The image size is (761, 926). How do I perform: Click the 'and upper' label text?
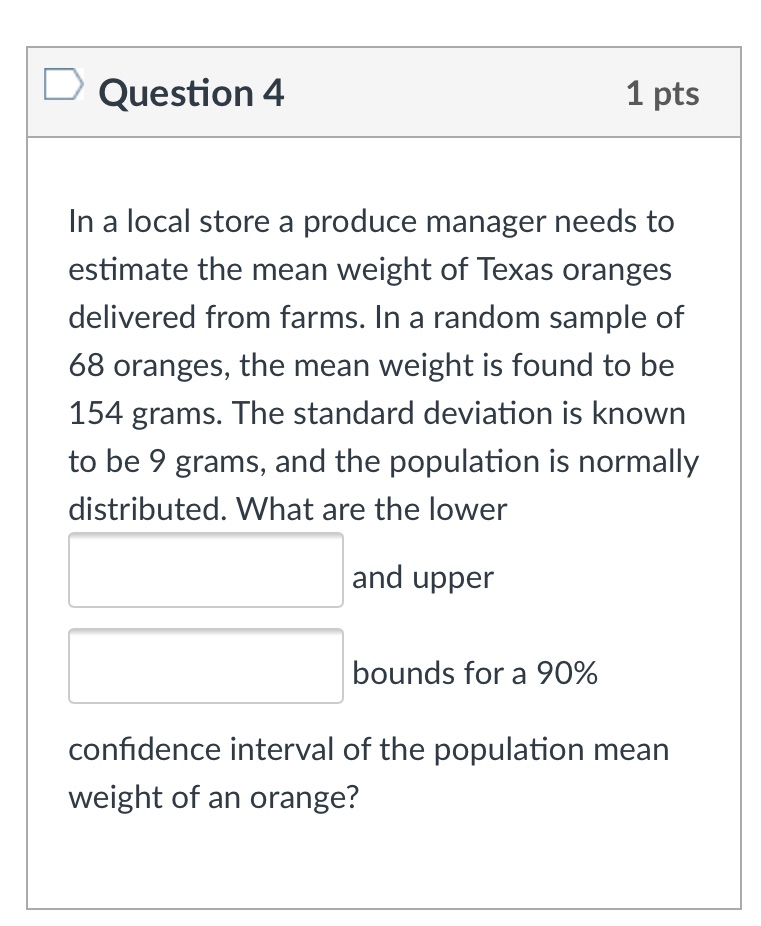(422, 577)
